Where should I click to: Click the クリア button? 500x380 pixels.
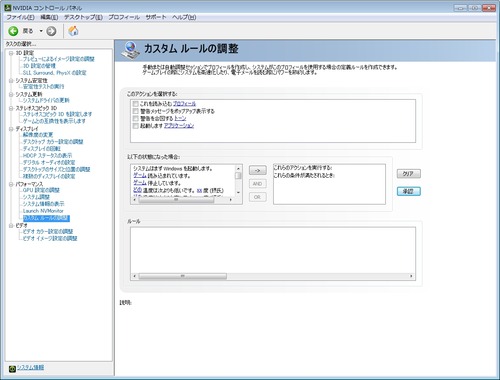point(409,174)
